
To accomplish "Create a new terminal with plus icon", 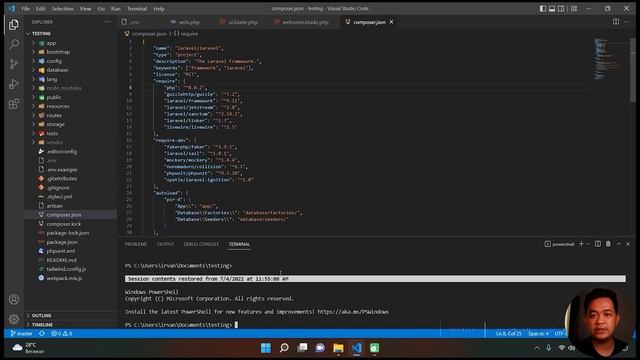I will [581, 244].
